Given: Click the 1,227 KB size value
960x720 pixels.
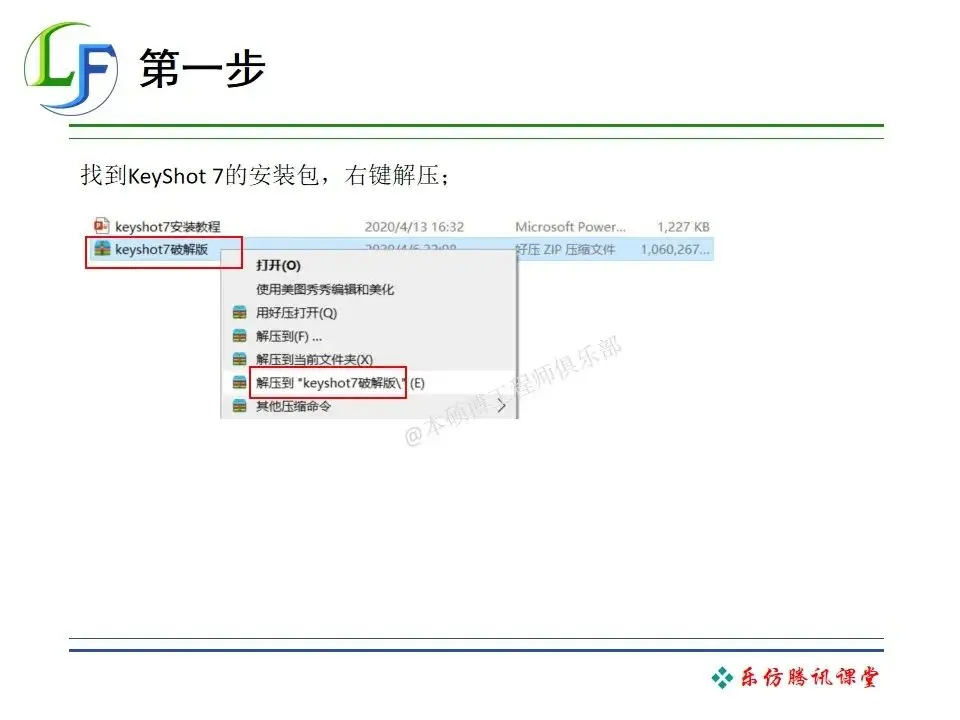Looking at the screenshot, I should pyautogui.click(x=683, y=227).
